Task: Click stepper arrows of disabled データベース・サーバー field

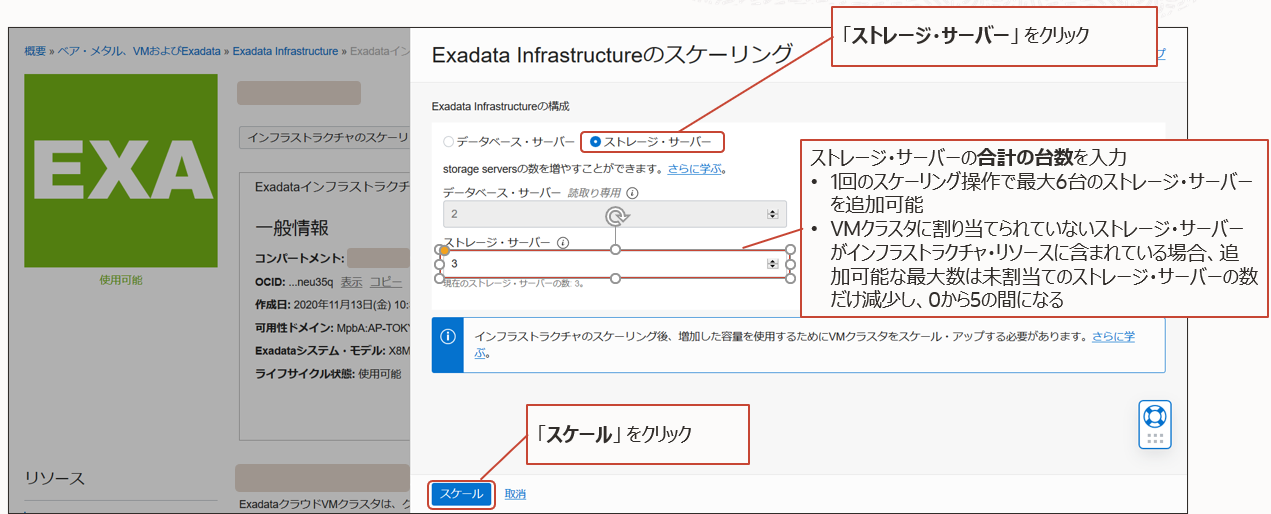Action: coord(771,214)
